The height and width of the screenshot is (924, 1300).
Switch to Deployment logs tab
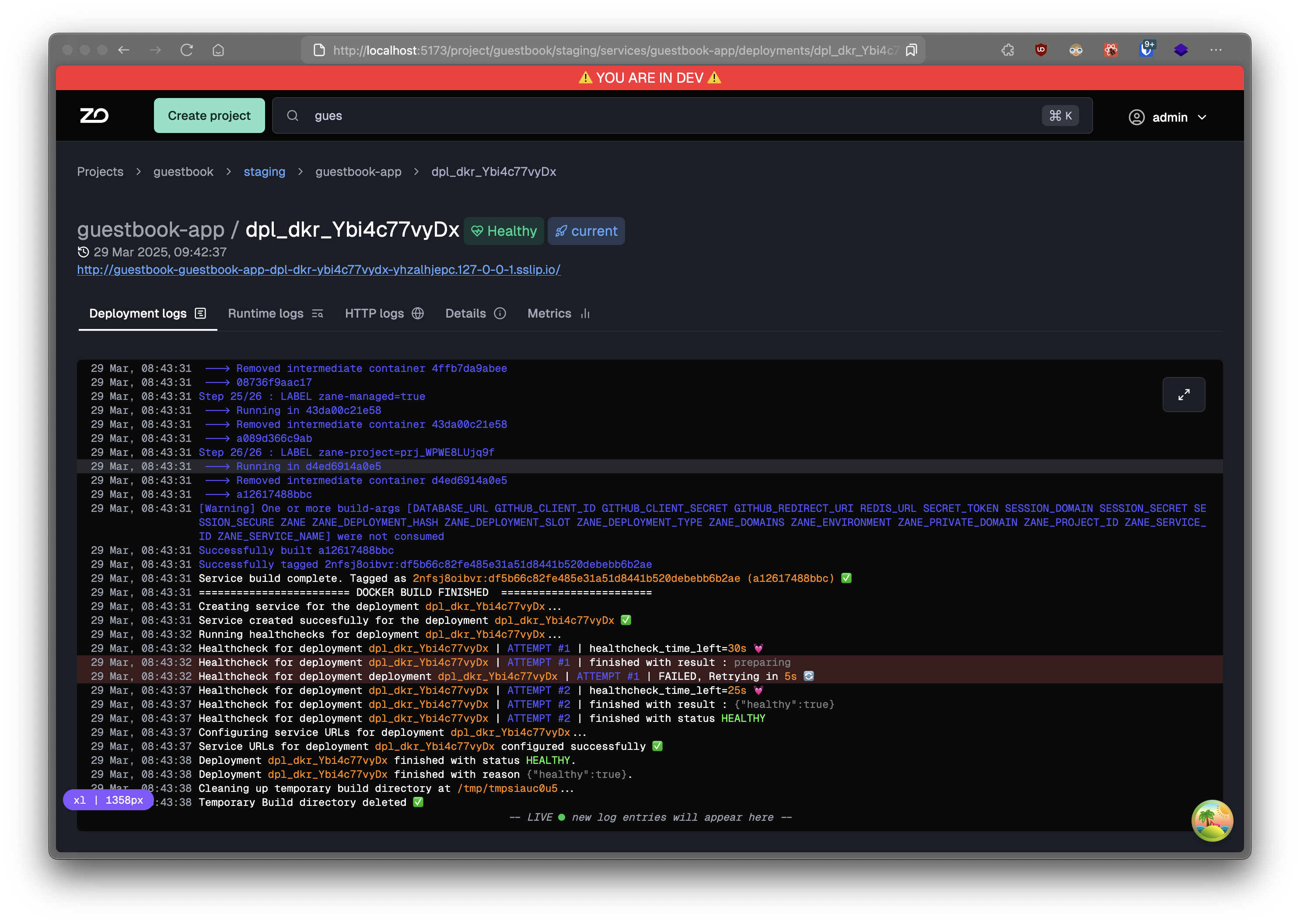(147, 314)
